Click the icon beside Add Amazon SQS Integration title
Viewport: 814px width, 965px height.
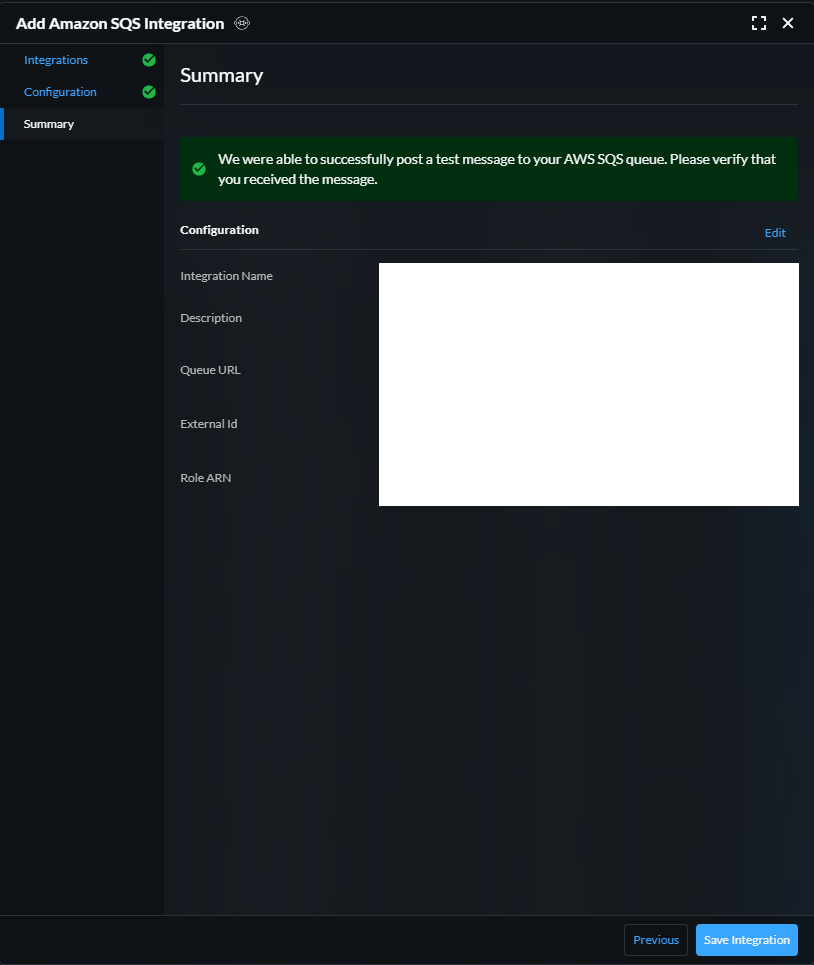(242, 23)
